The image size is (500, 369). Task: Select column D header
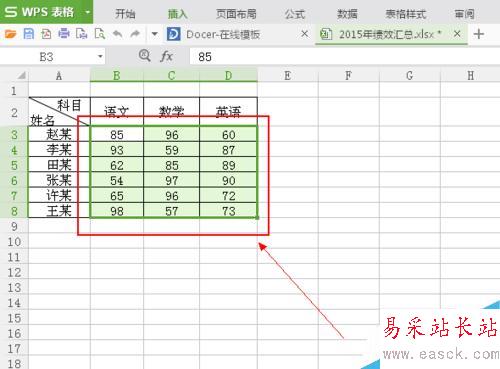tap(228, 75)
